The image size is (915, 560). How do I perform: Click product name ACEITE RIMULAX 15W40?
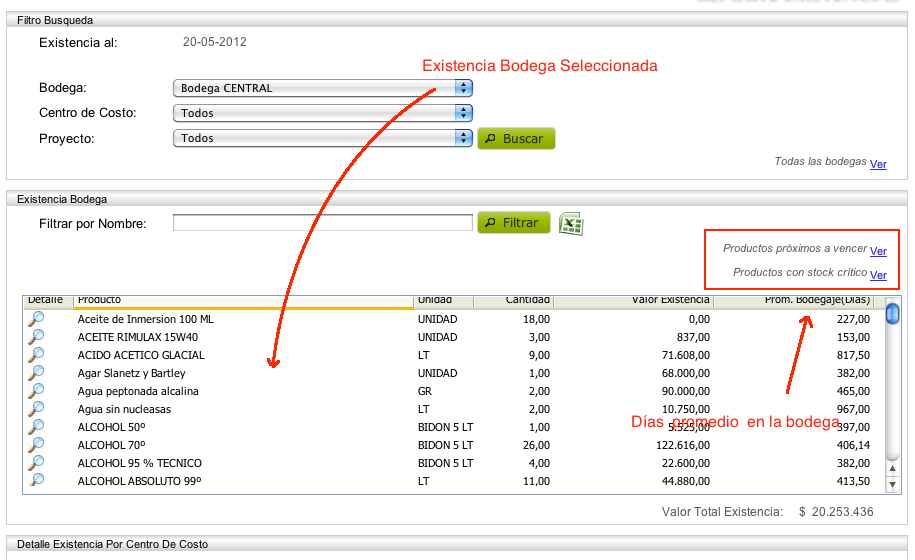click(x=138, y=337)
